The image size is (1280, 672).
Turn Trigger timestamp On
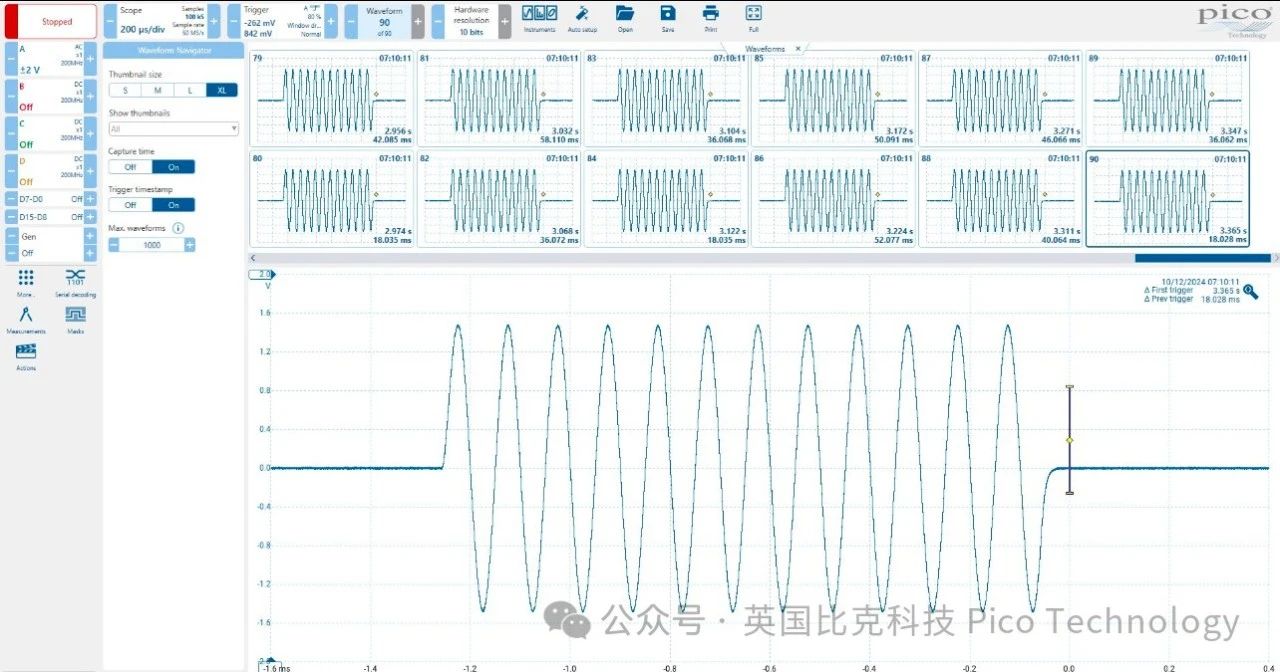tap(173, 205)
